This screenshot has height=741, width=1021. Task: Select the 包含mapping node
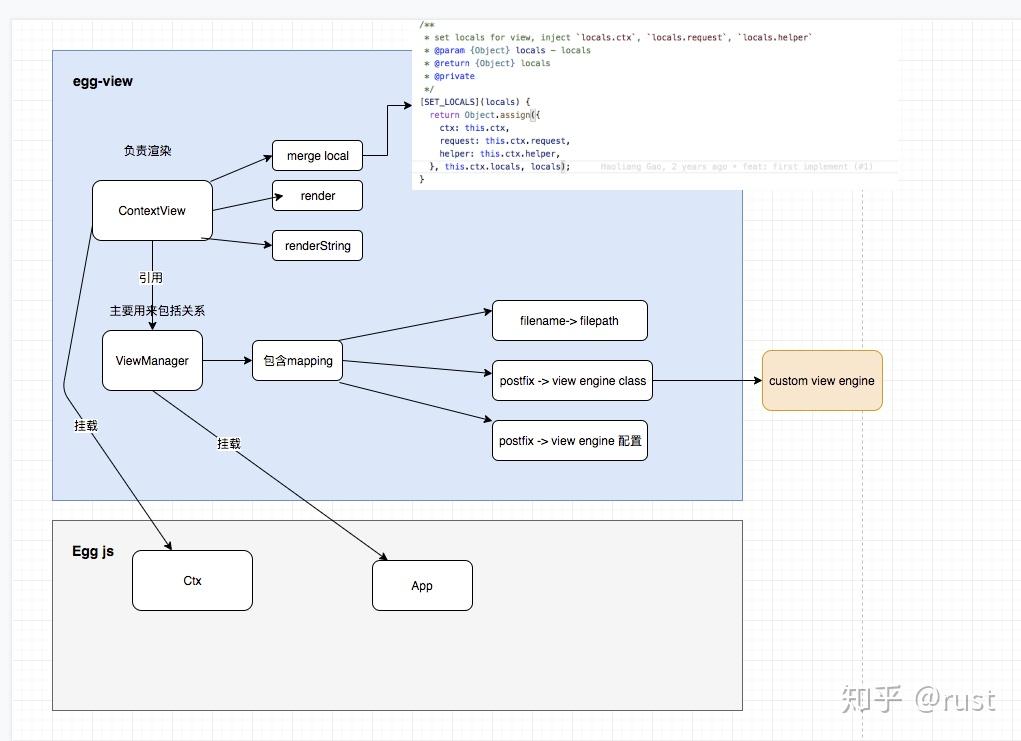coord(298,361)
